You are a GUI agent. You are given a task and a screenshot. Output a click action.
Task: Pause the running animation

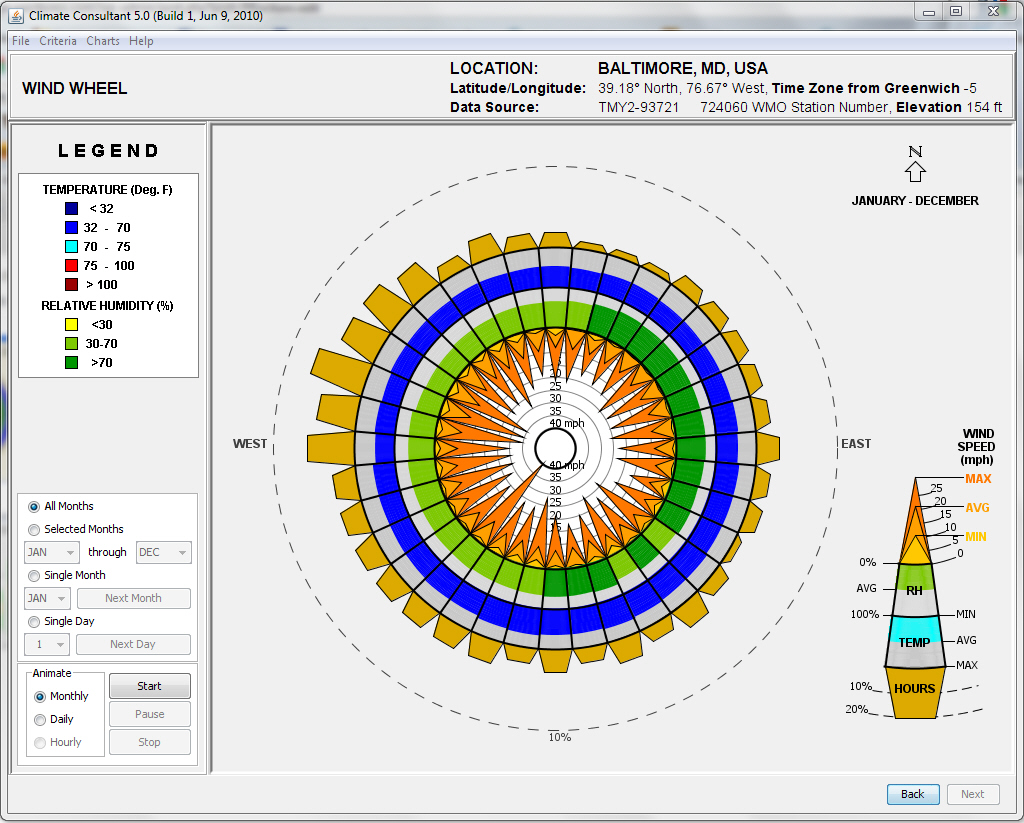(x=149, y=714)
